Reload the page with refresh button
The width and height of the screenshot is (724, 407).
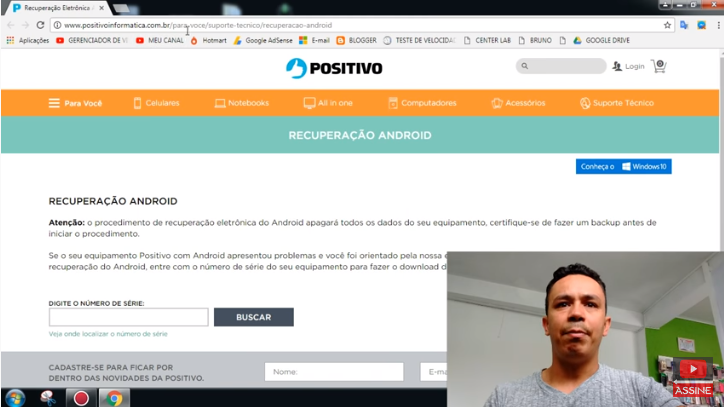coord(40,25)
